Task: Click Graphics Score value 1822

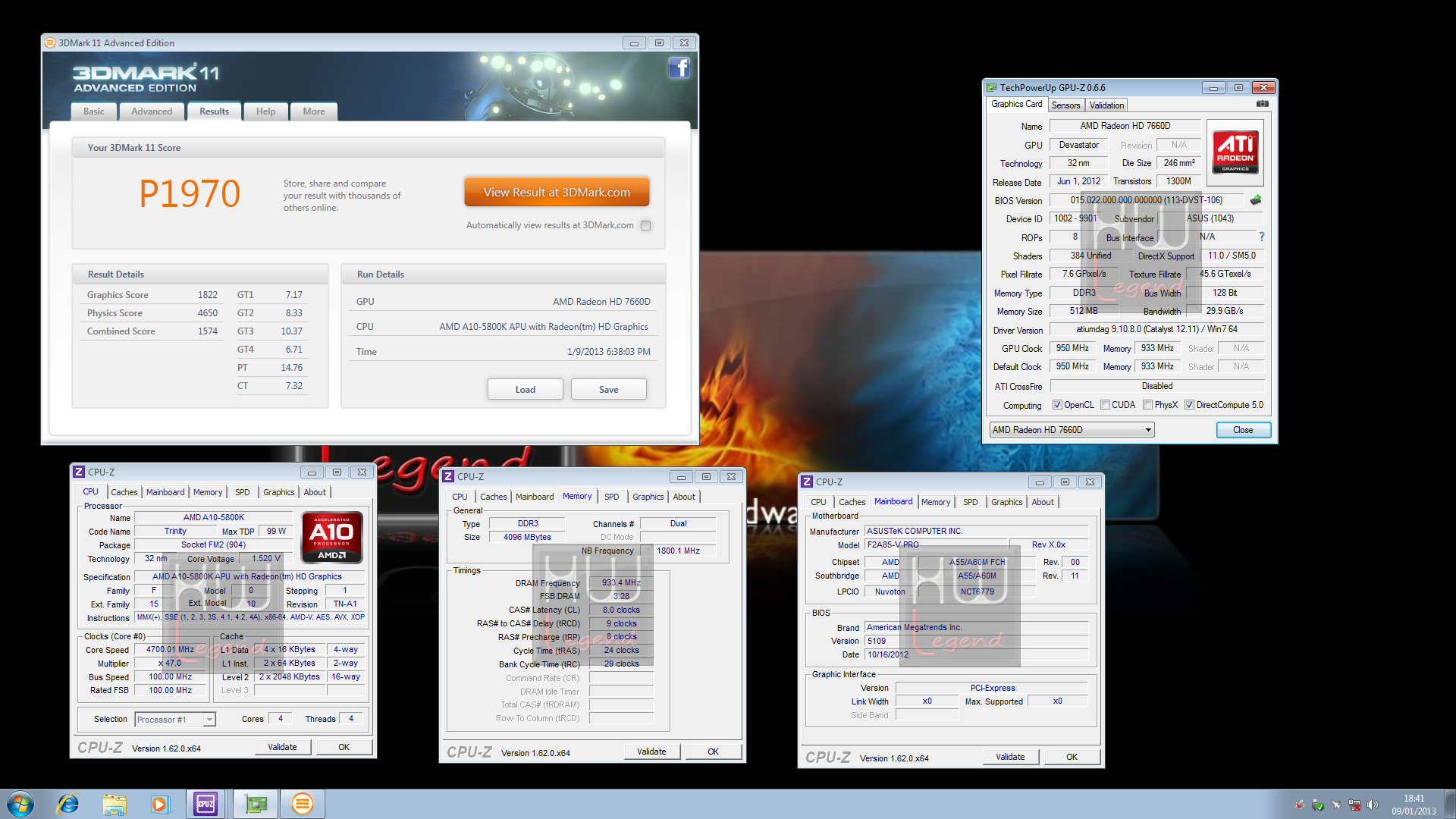Action: coord(208,295)
